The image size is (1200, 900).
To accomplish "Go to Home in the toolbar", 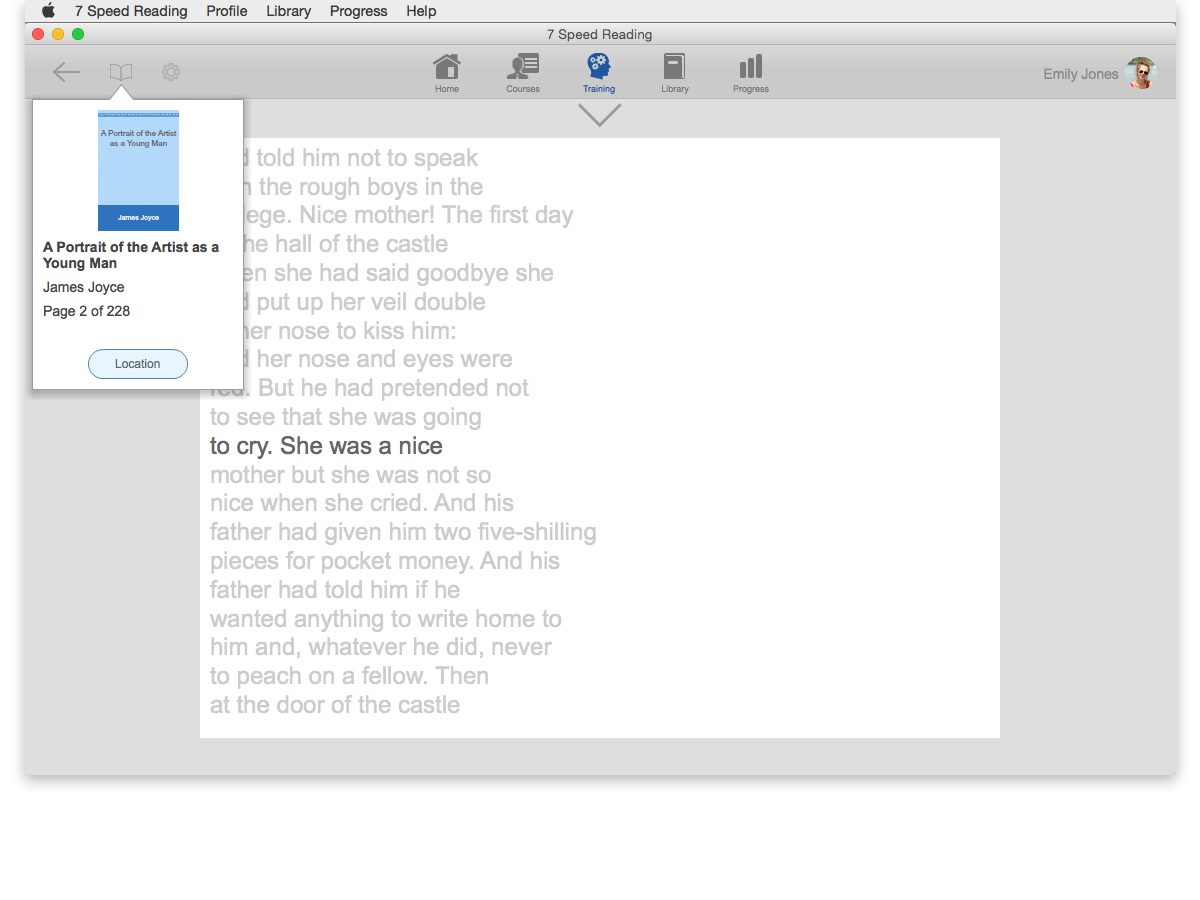I will point(447,73).
